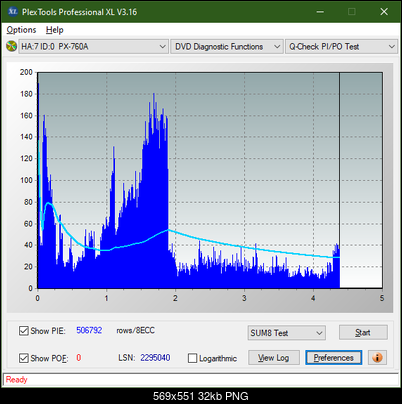This screenshot has width=402, height=404.
Task: Expand the Q-Check PI/PO Test dropdown
Action: pyautogui.click(x=342, y=47)
